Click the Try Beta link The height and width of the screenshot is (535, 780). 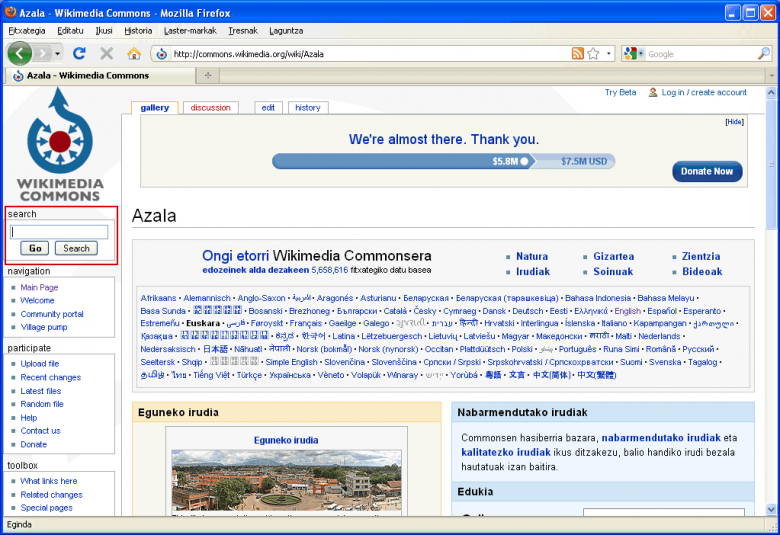[620, 92]
